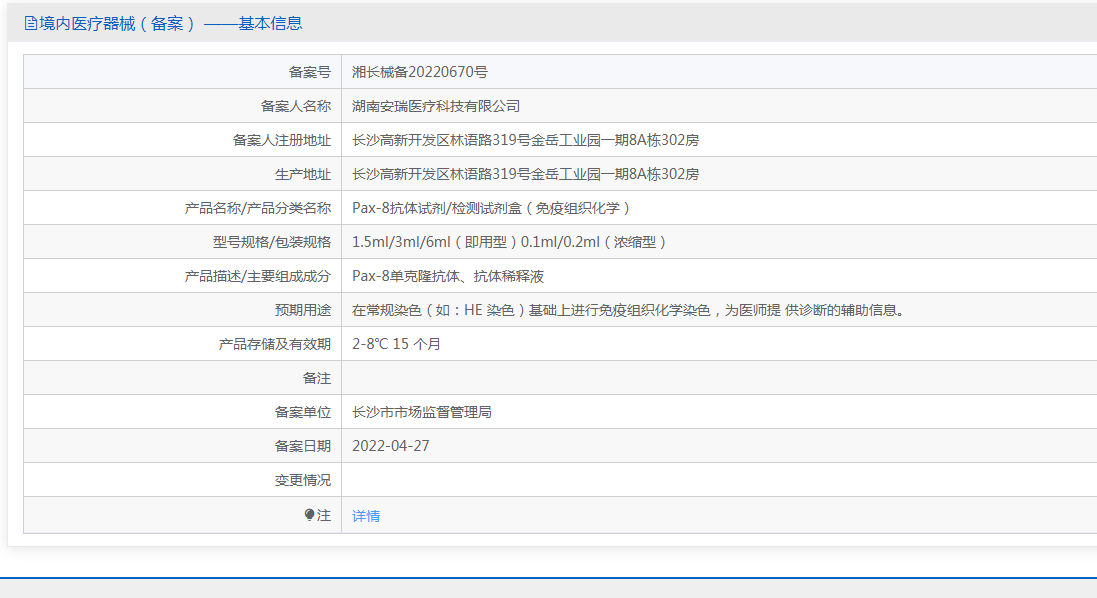The image size is (1097, 598).
Task: Open the 详情 link in the 注 row
Action: pos(365,516)
